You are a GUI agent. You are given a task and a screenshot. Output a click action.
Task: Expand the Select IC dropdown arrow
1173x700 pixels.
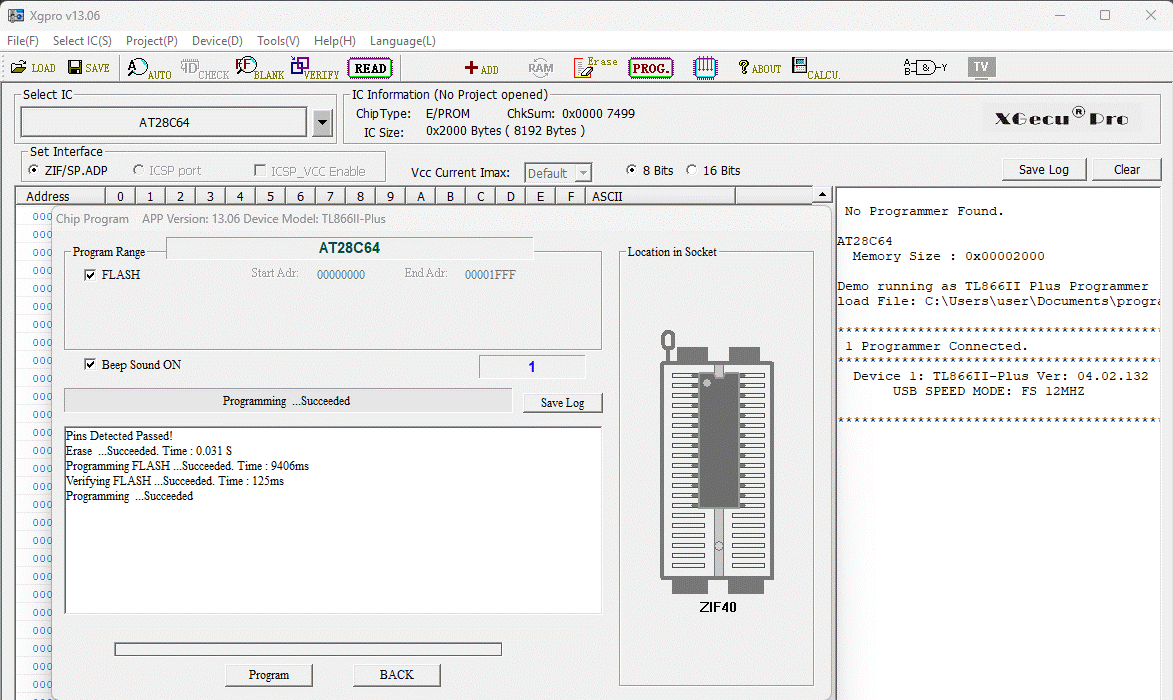[322, 123]
